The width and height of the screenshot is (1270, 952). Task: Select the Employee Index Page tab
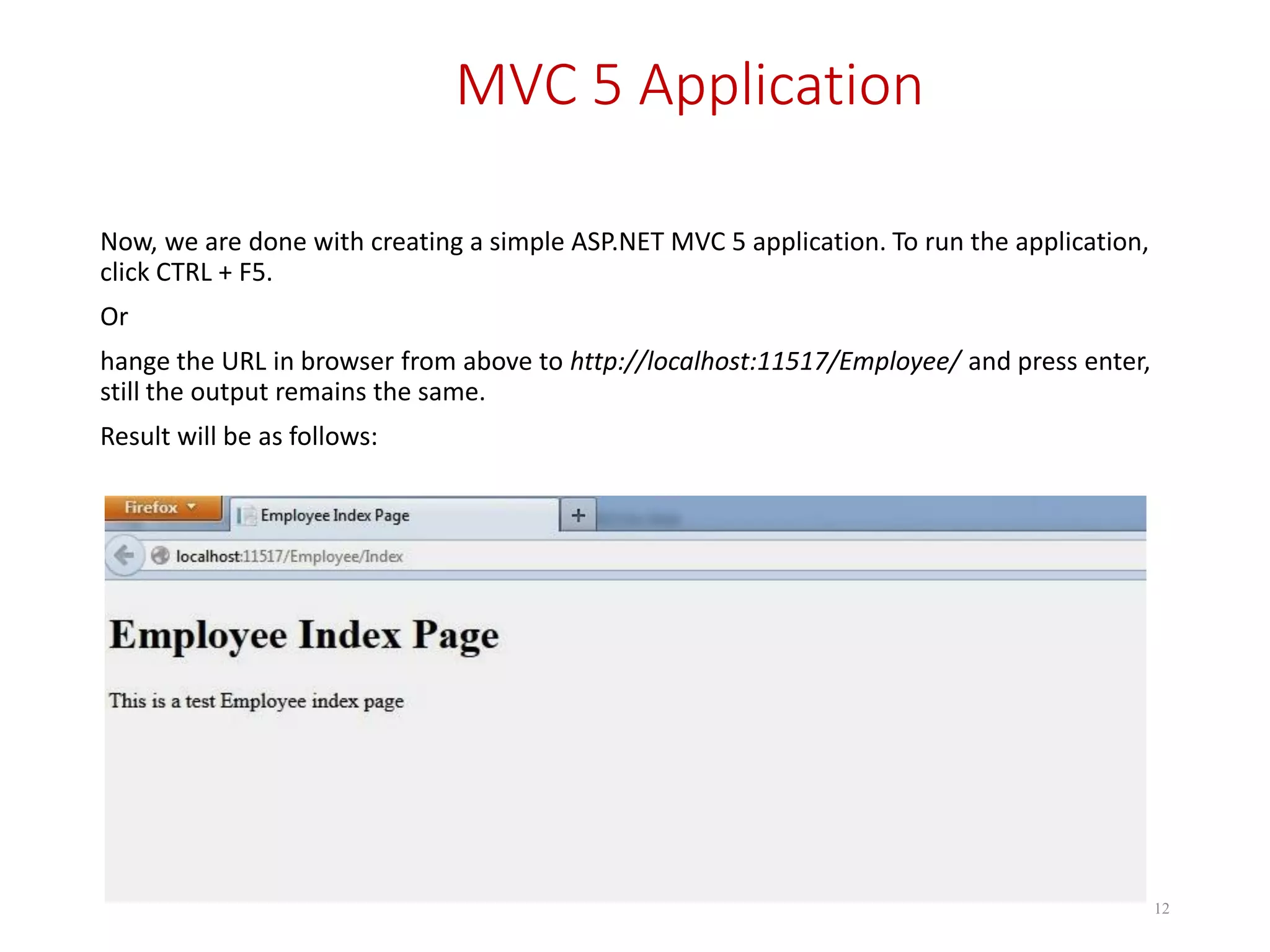tap(394, 515)
